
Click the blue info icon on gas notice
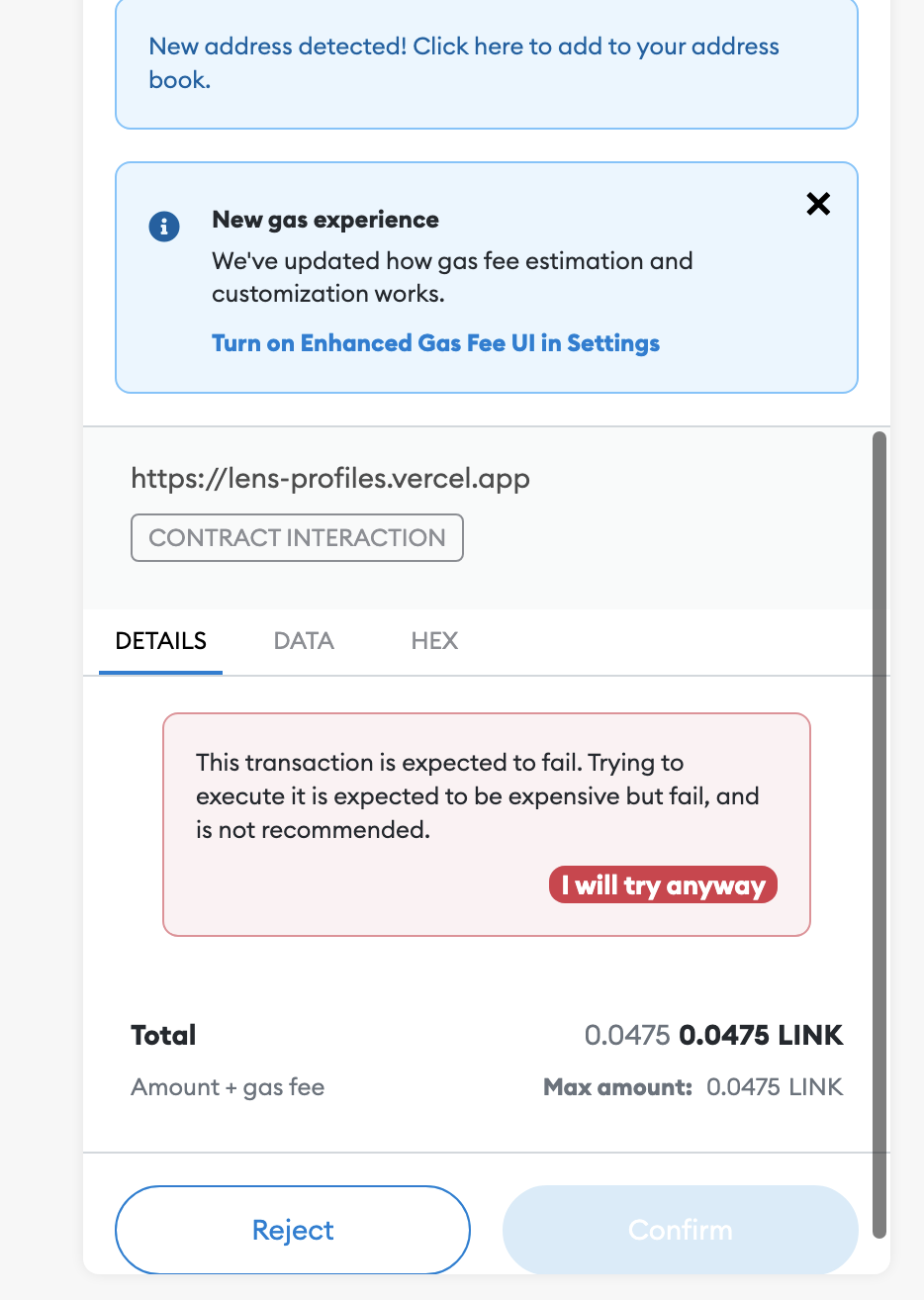(163, 226)
